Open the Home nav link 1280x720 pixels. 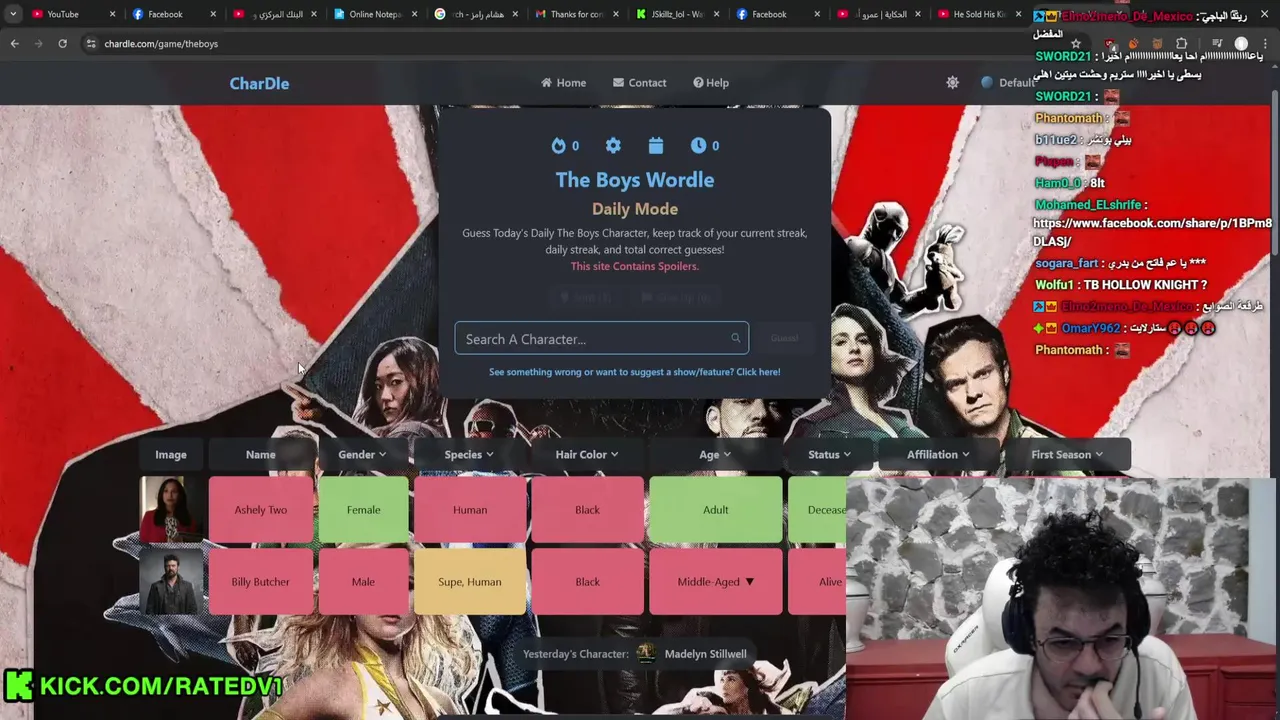point(563,83)
